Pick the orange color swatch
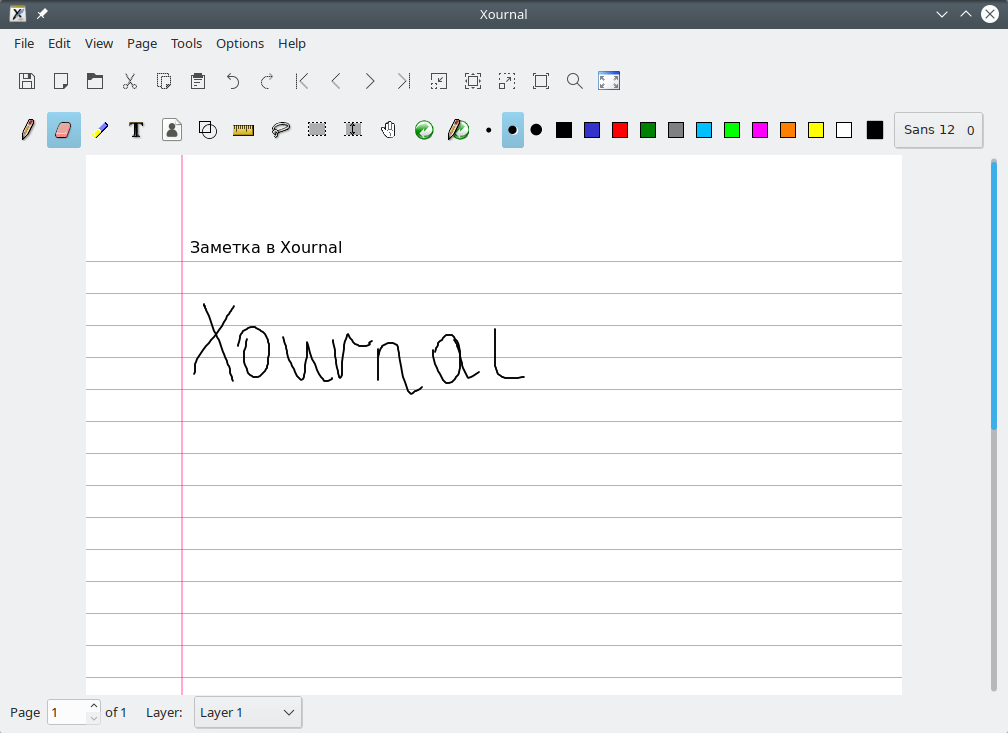Viewport: 1008px width, 733px height. point(788,130)
